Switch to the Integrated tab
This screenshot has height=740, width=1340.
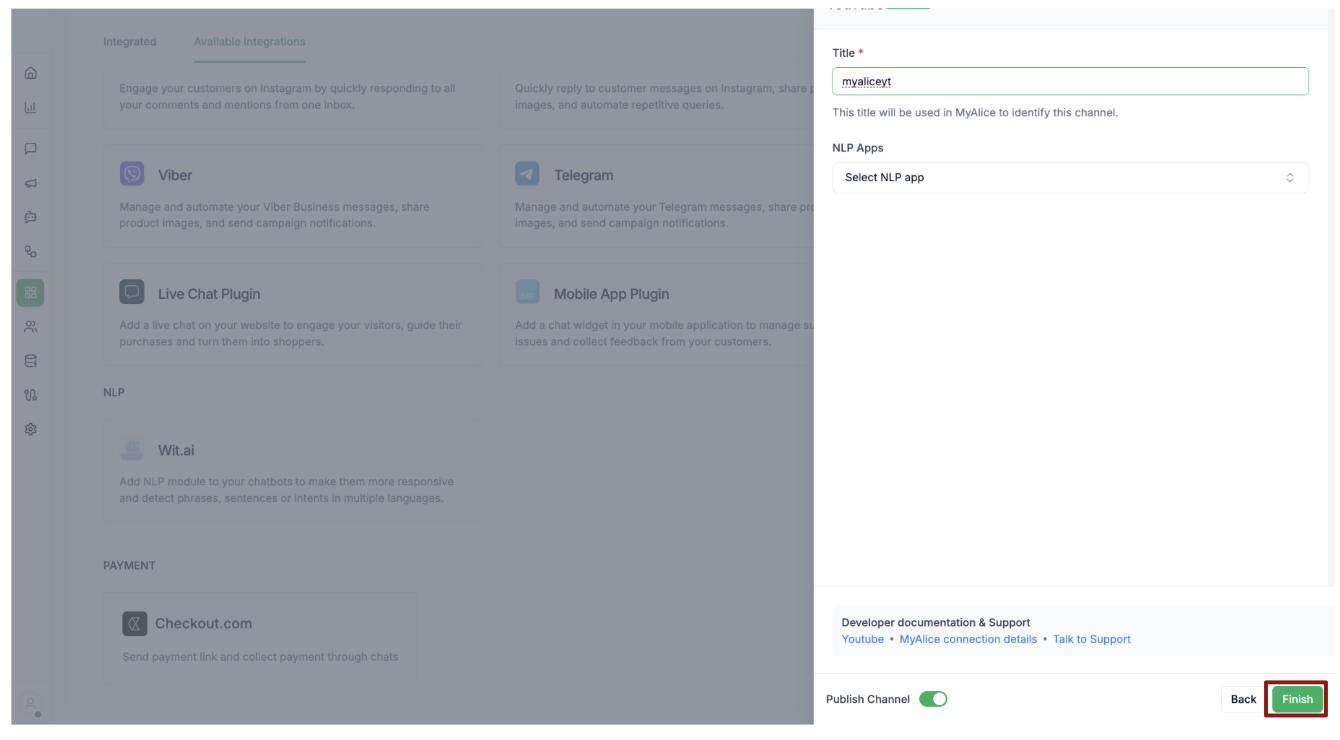[130, 42]
